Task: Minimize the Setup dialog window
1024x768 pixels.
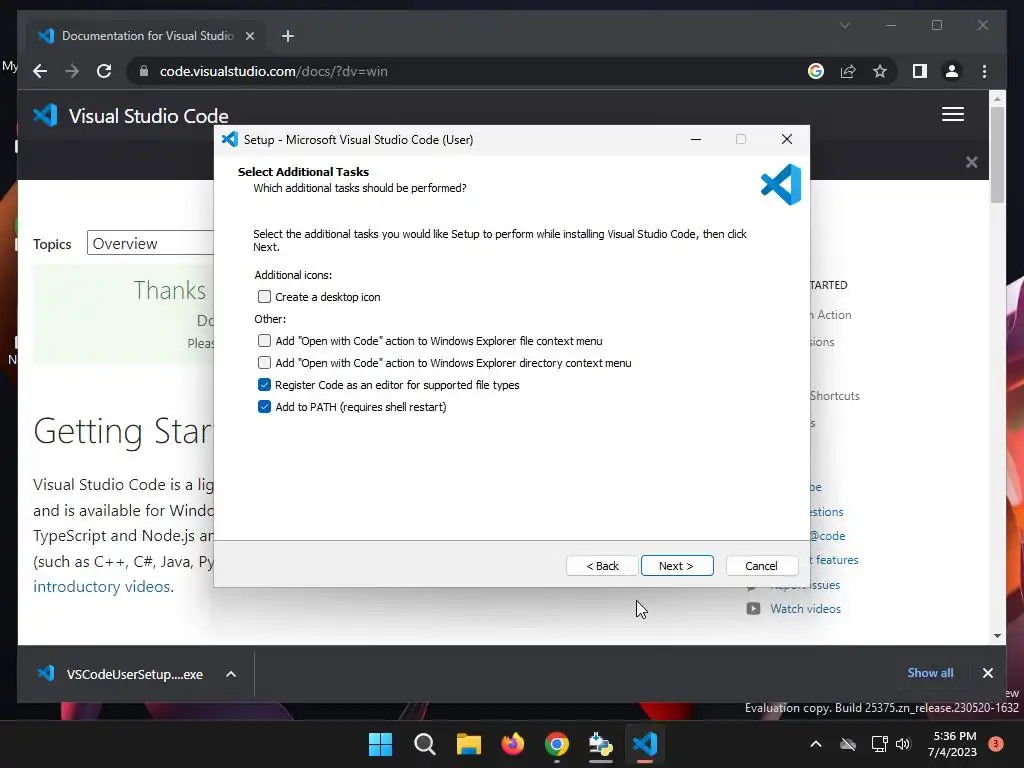Action: point(696,139)
